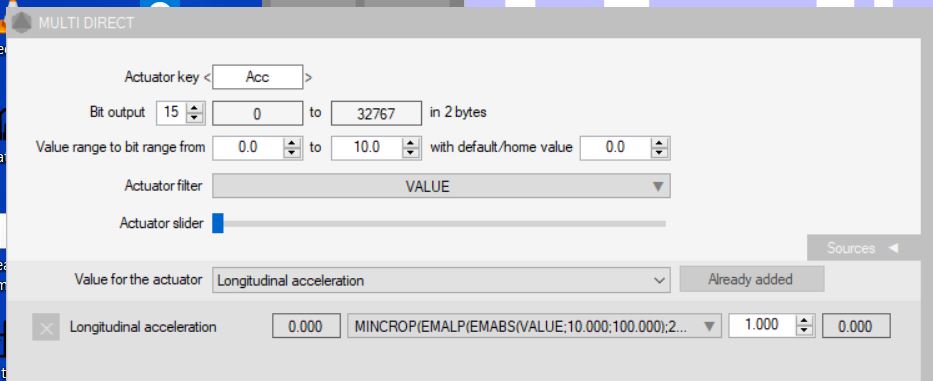The image size is (933, 381).
Task: Increase Bit output value with up arrow
Action: [x=195, y=107]
